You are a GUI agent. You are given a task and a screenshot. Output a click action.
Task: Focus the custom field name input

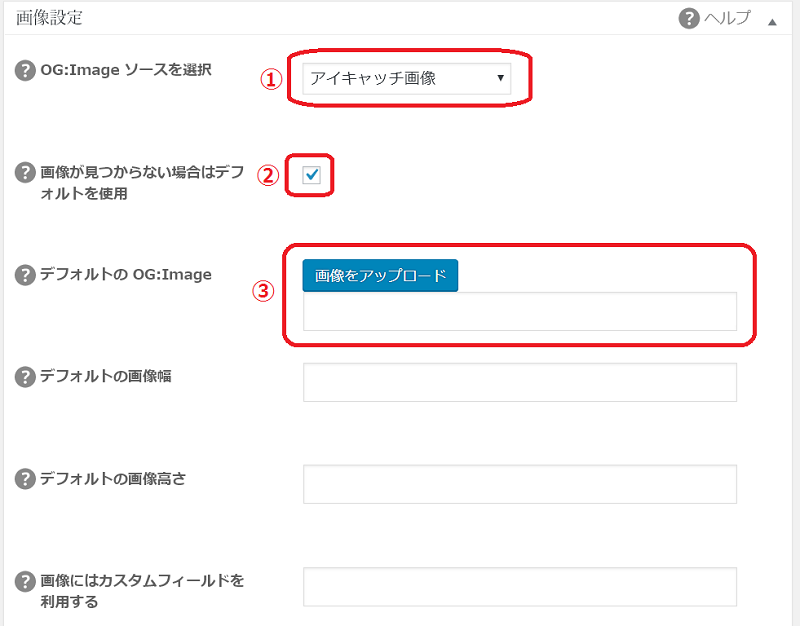[520, 587]
